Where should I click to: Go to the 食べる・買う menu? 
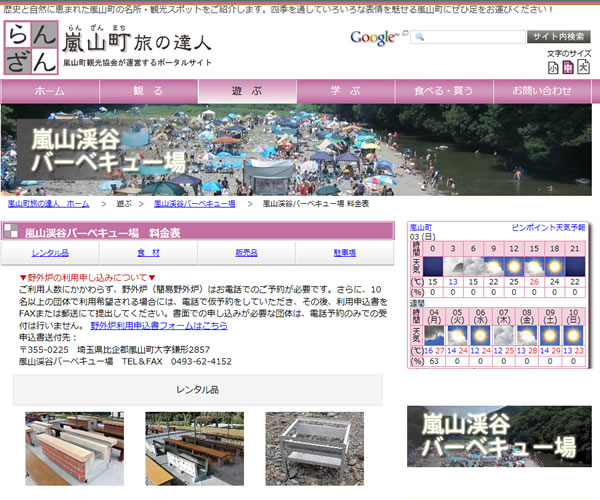443,91
